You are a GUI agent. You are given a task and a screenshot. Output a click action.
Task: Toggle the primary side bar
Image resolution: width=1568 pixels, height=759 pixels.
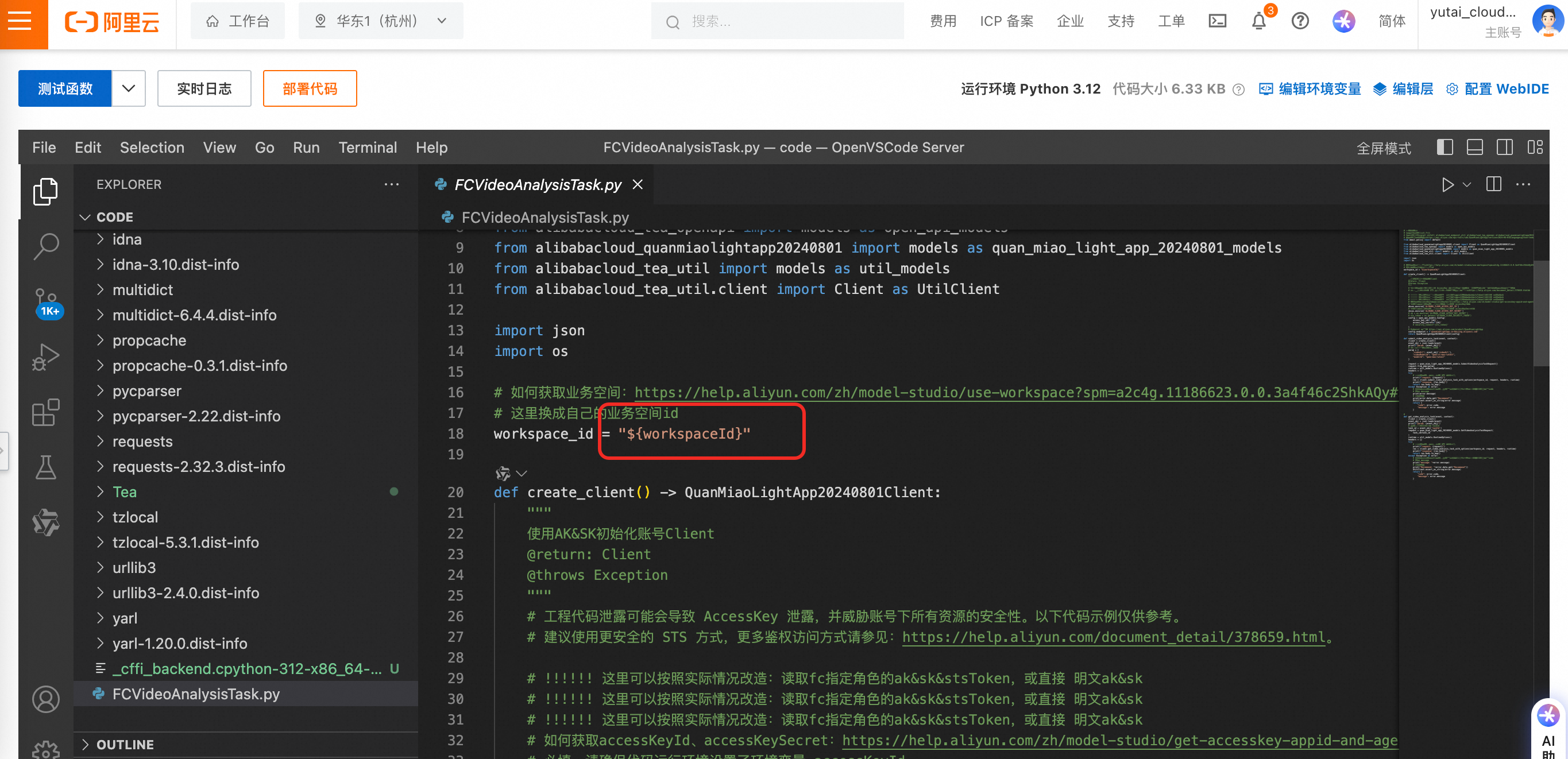[1445, 148]
